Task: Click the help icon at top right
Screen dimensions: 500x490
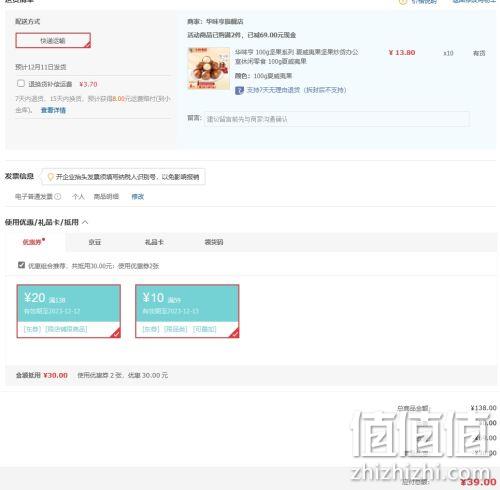Action: pyautogui.click(x=403, y=2)
